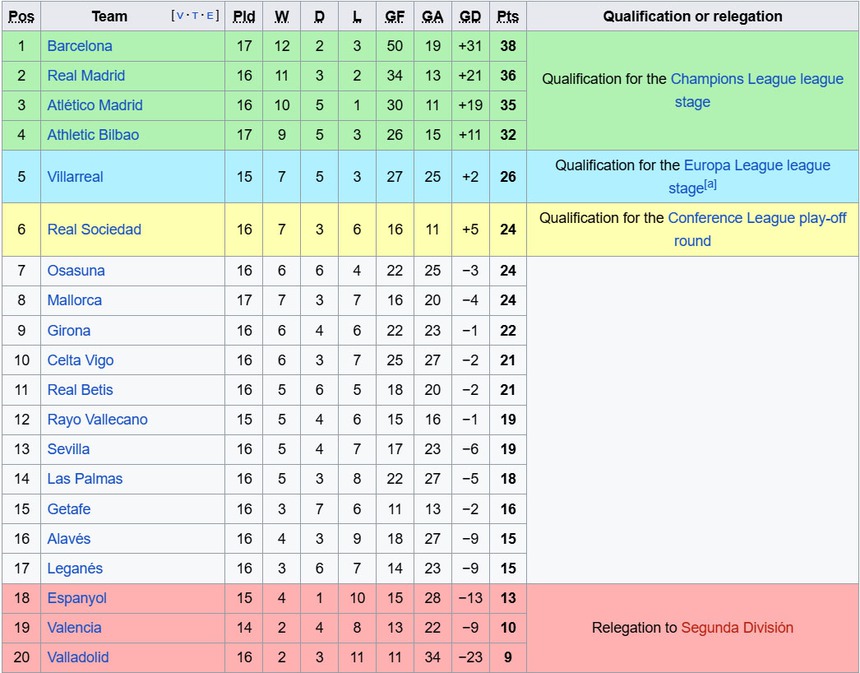This screenshot has height=673, width=860.
Task: Click the Pld column header
Action: (x=244, y=16)
